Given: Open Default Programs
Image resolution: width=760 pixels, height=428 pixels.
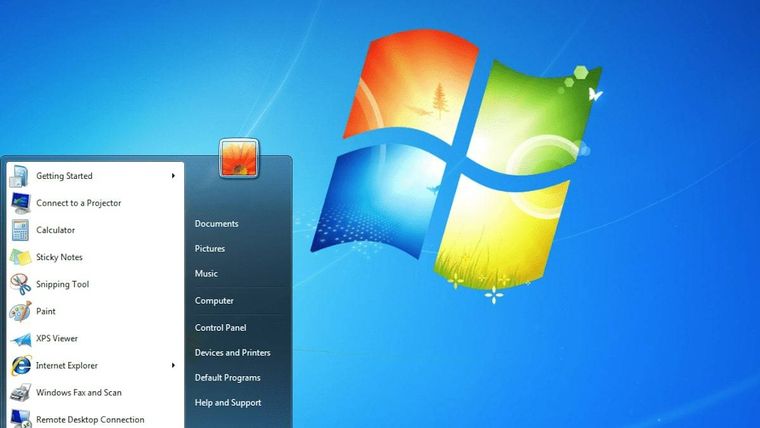Looking at the screenshot, I should tap(227, 378).
